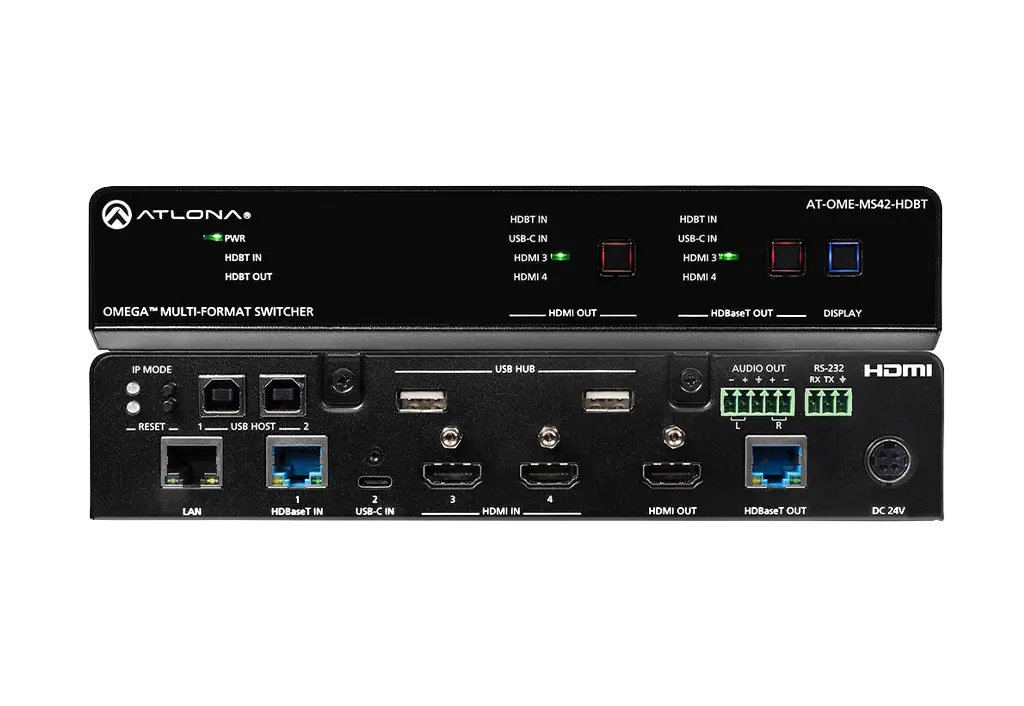Click USB-C IN label in HDBaseT OUT group

pos(697,238)
